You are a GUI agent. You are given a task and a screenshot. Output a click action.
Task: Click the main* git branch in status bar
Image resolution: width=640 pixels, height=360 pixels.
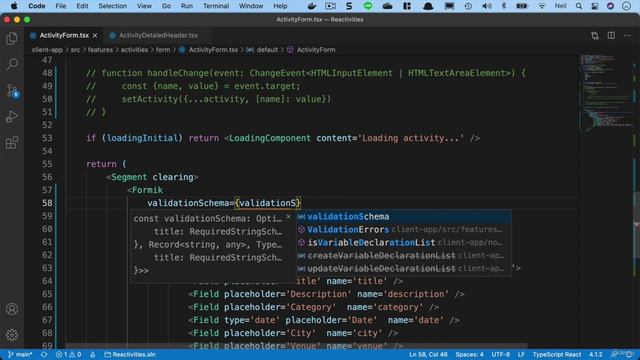(x=20, y=354)
